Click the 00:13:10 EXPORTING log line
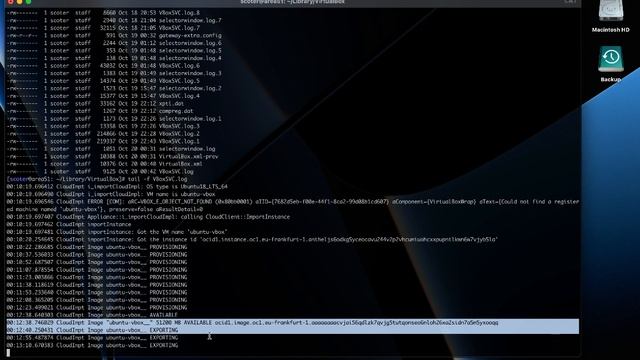This screenshot has height=360, width=640. tap(92, 345)
